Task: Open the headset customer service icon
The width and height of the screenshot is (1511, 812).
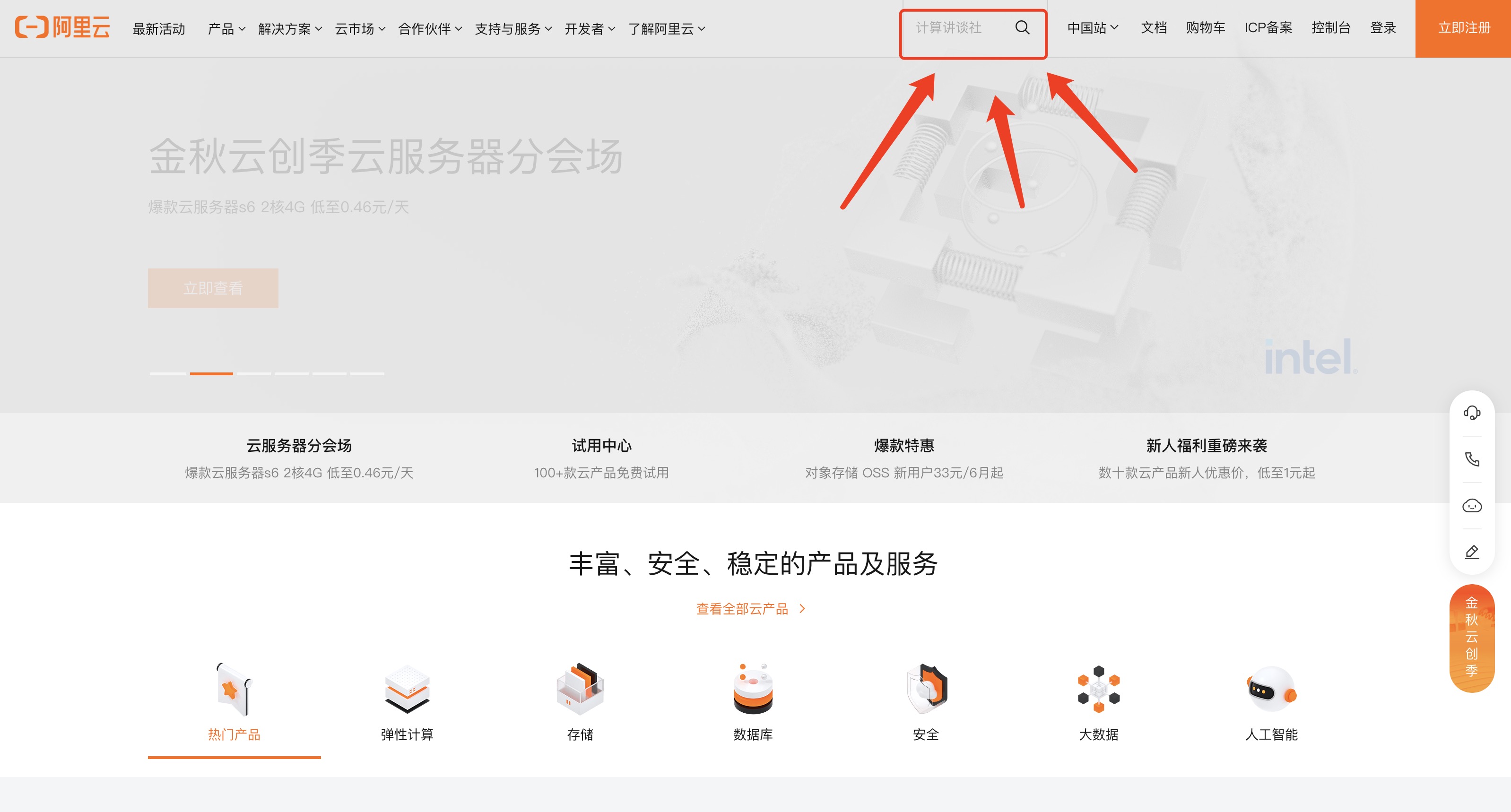Action: [1471, 413]
